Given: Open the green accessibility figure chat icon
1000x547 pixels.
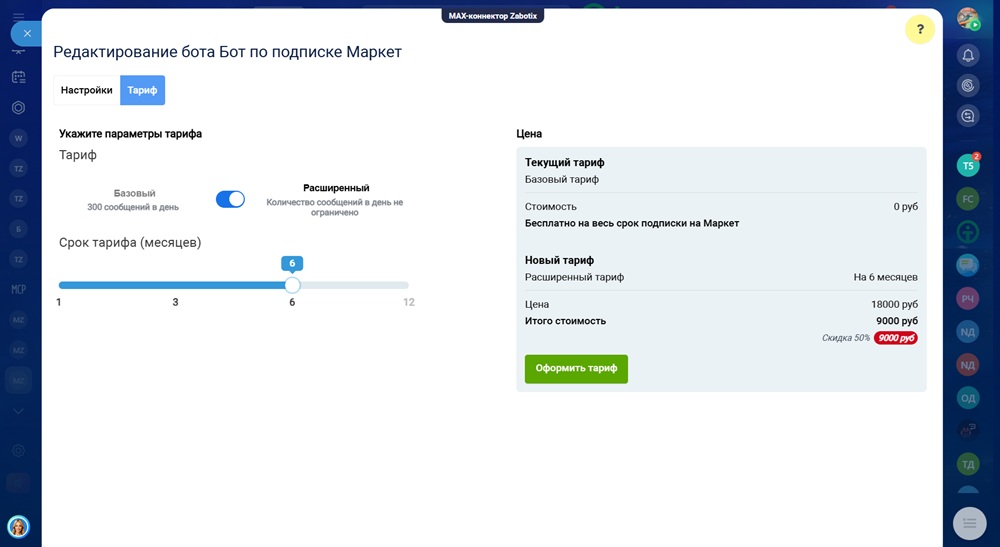Looking at the screenshot, I should [x=967, y=232].
